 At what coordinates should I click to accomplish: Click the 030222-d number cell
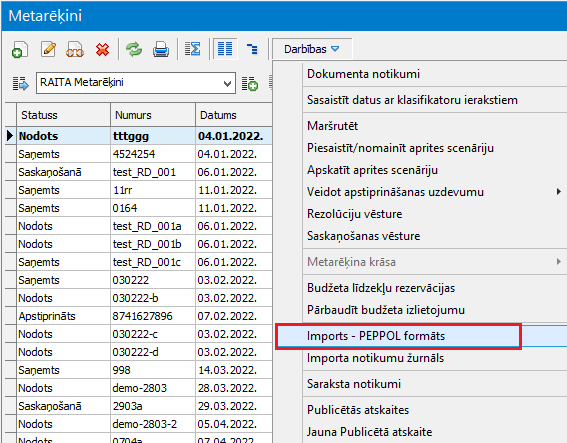point(153,352)
